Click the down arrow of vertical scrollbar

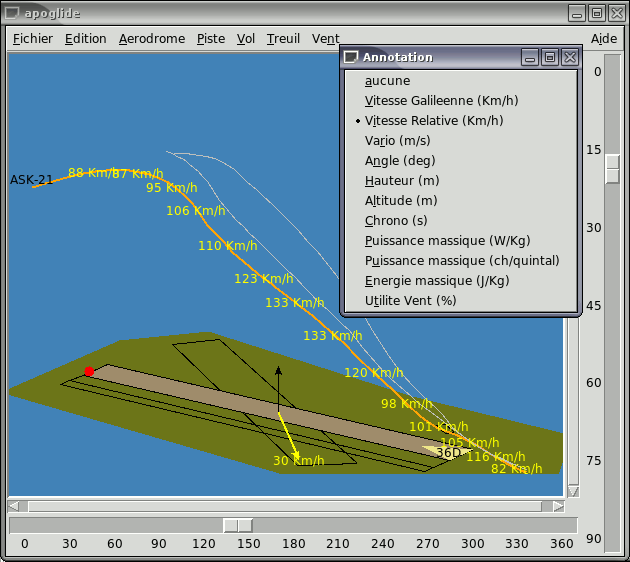(573, 491)
